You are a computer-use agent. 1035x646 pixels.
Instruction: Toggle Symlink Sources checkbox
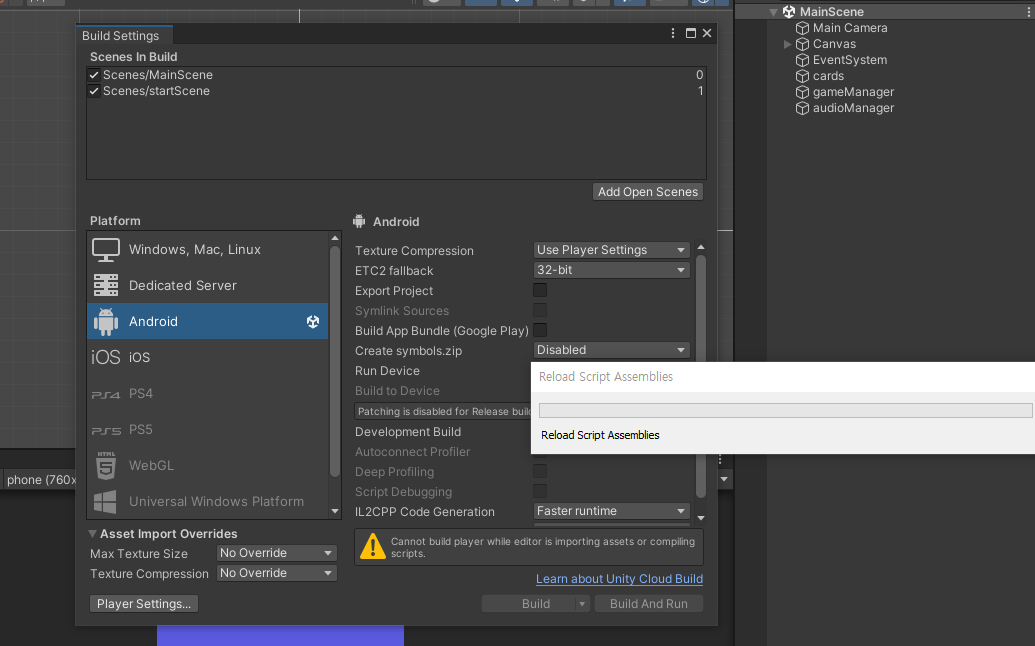click(x=540, y=310)
